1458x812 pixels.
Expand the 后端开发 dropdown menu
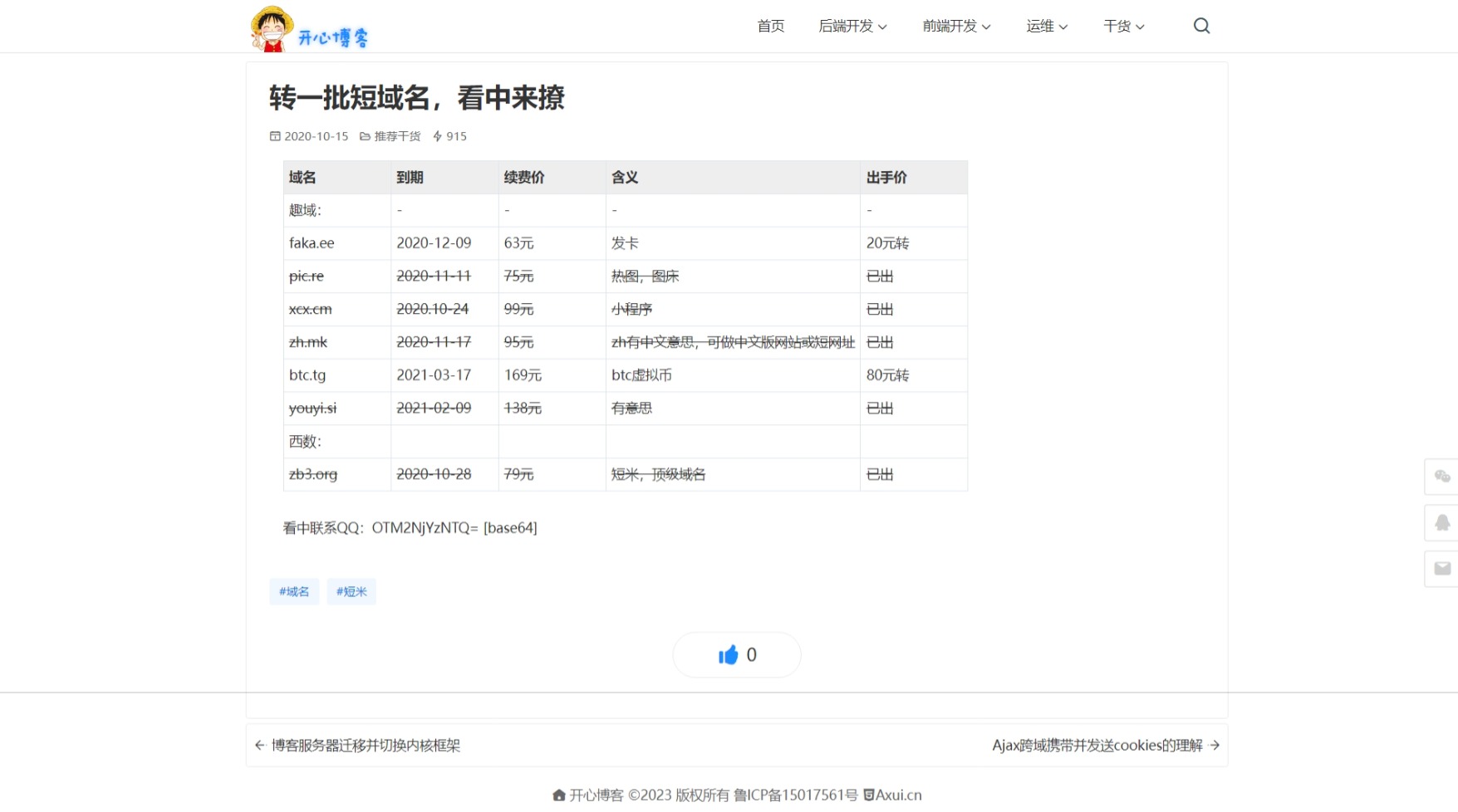click(852, 27)
